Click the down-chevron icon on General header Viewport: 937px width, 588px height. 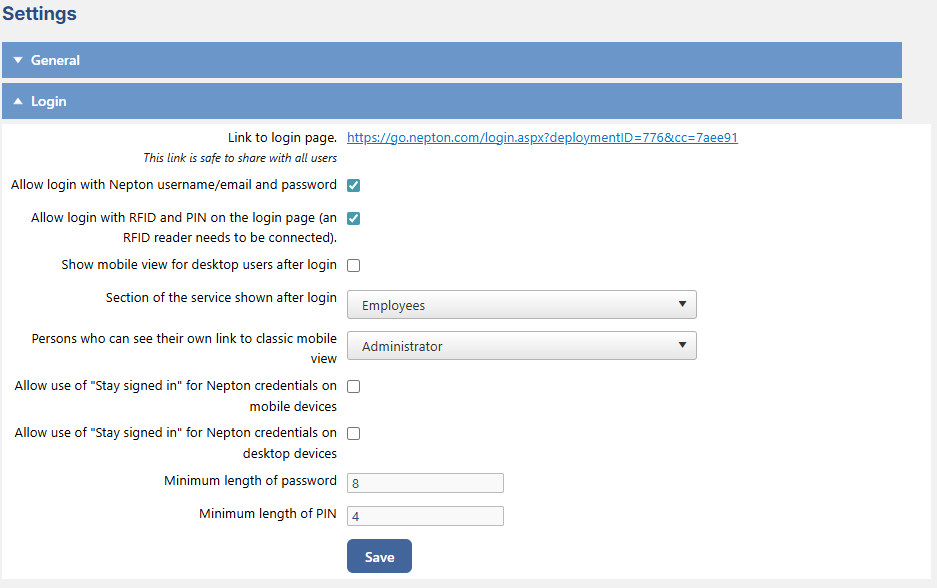point(18,60)
